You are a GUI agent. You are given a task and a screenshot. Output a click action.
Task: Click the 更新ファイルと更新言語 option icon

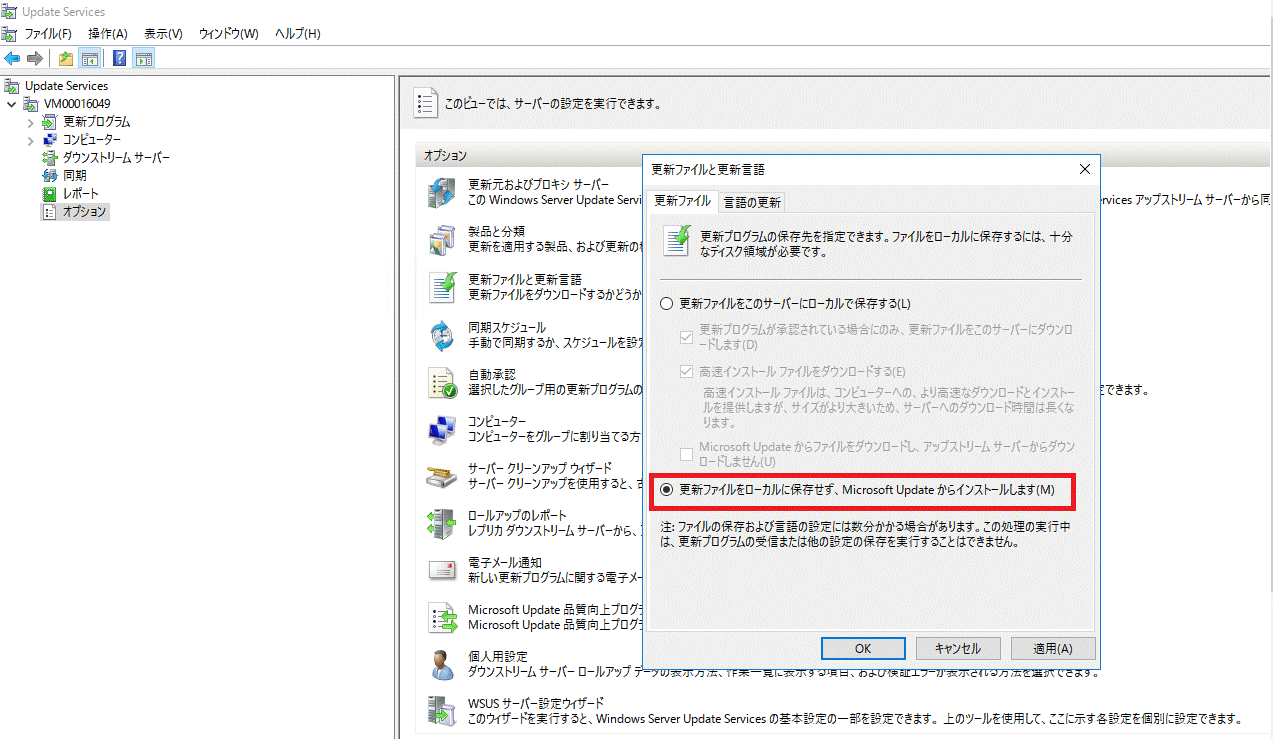(442, 287)
